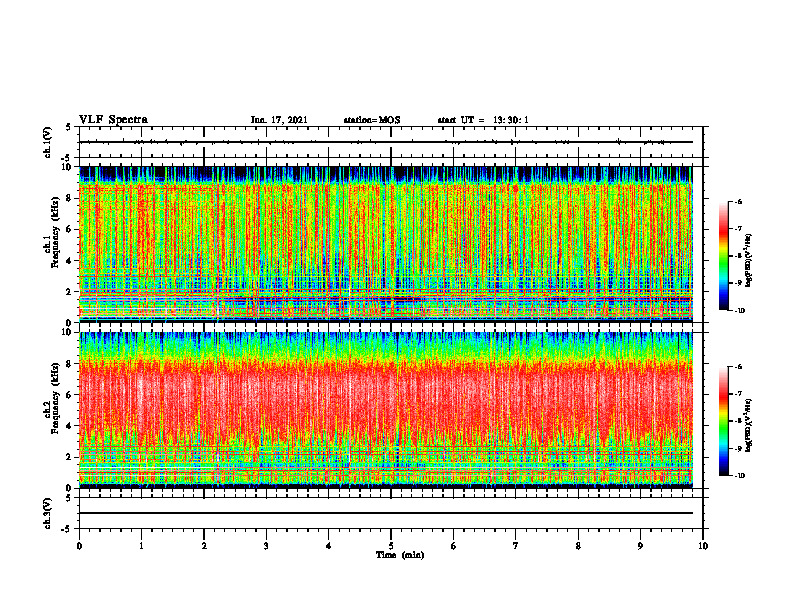Click the "-10" value on ch.2 color bar
This screenshot has width=792, height=612.
[x=739, y=476]
